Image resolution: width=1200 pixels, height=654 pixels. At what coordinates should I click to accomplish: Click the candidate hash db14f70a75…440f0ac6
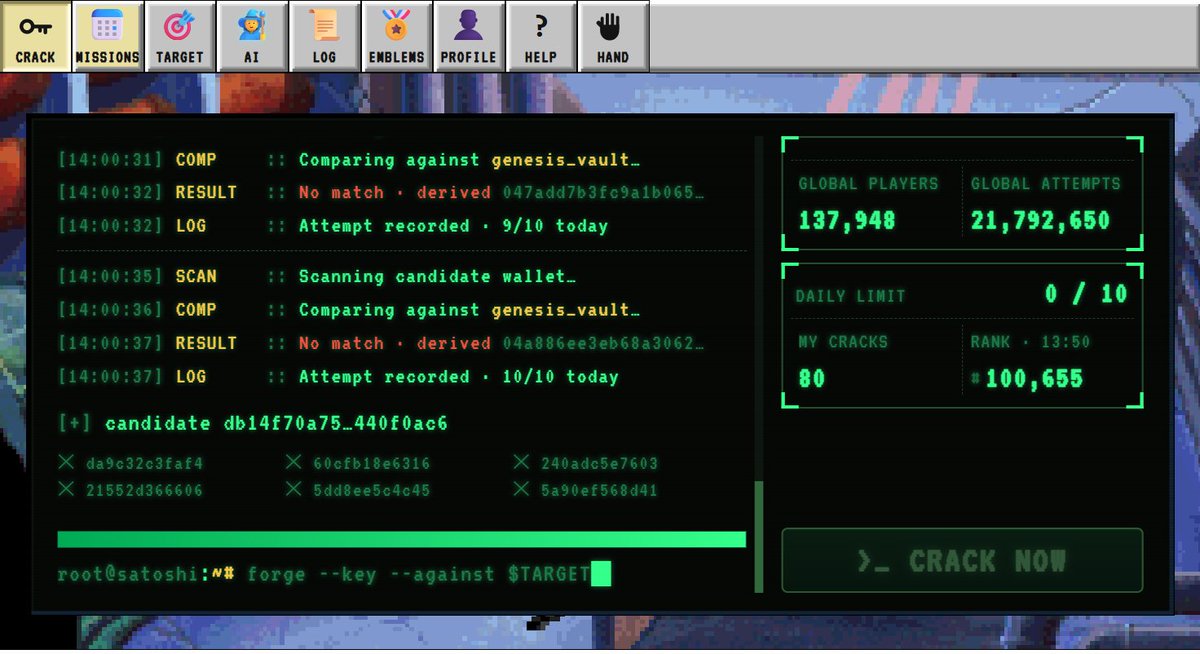coord(334,424)
